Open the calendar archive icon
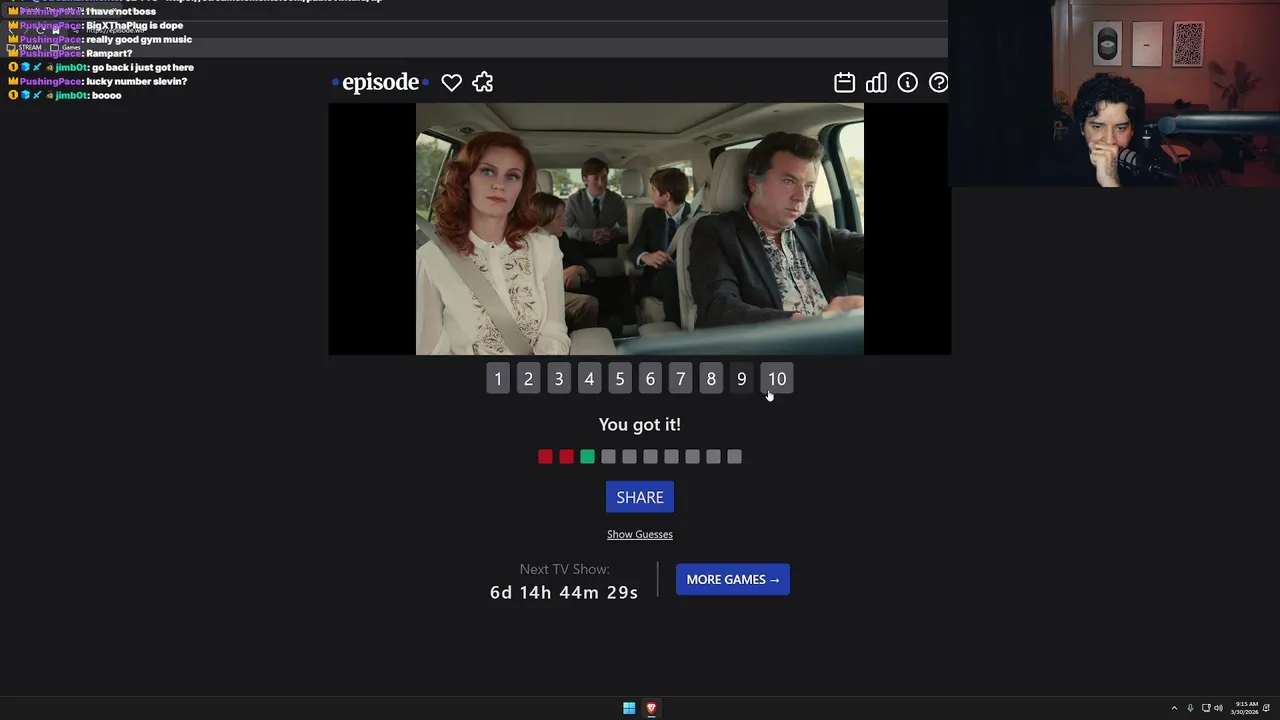The width and height of the screenshot is (1280, 720). coord(845,83)
